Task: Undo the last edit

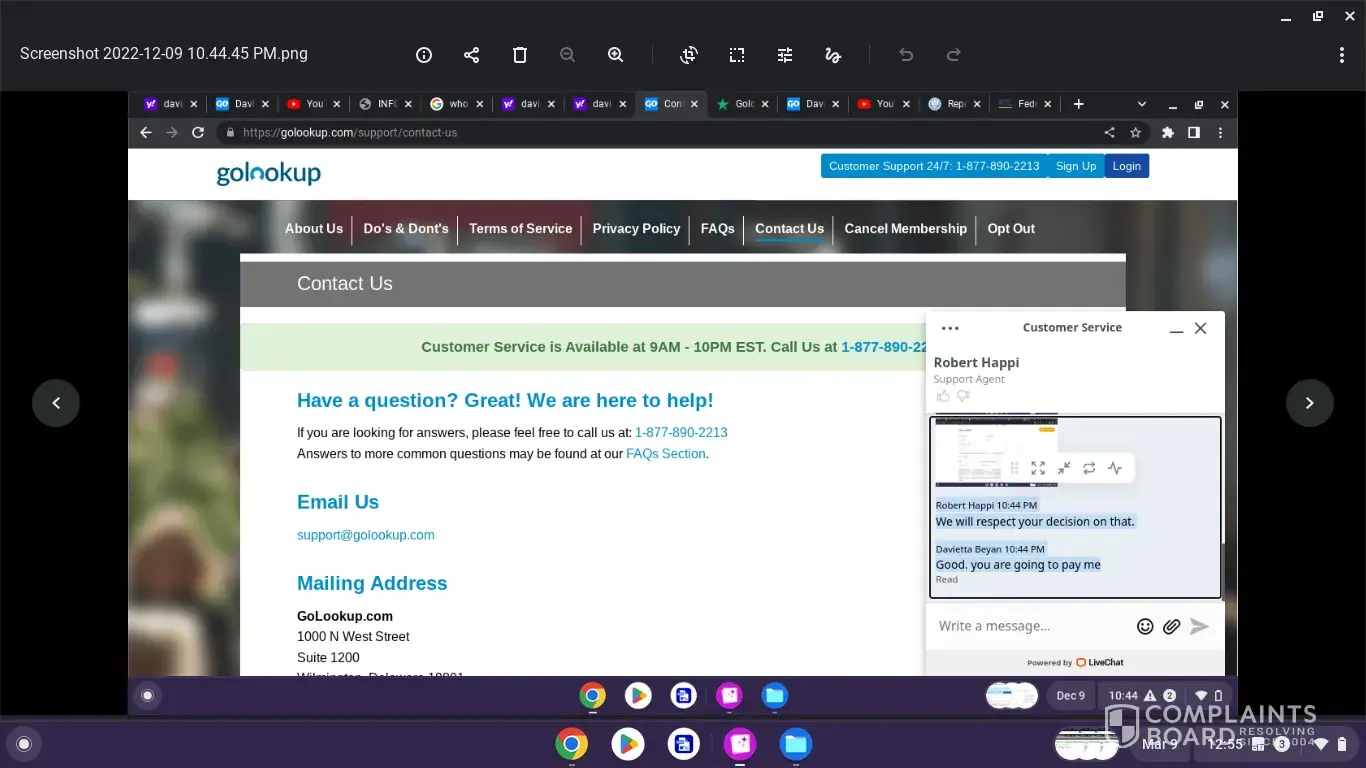Action: [x=906, y=55]
